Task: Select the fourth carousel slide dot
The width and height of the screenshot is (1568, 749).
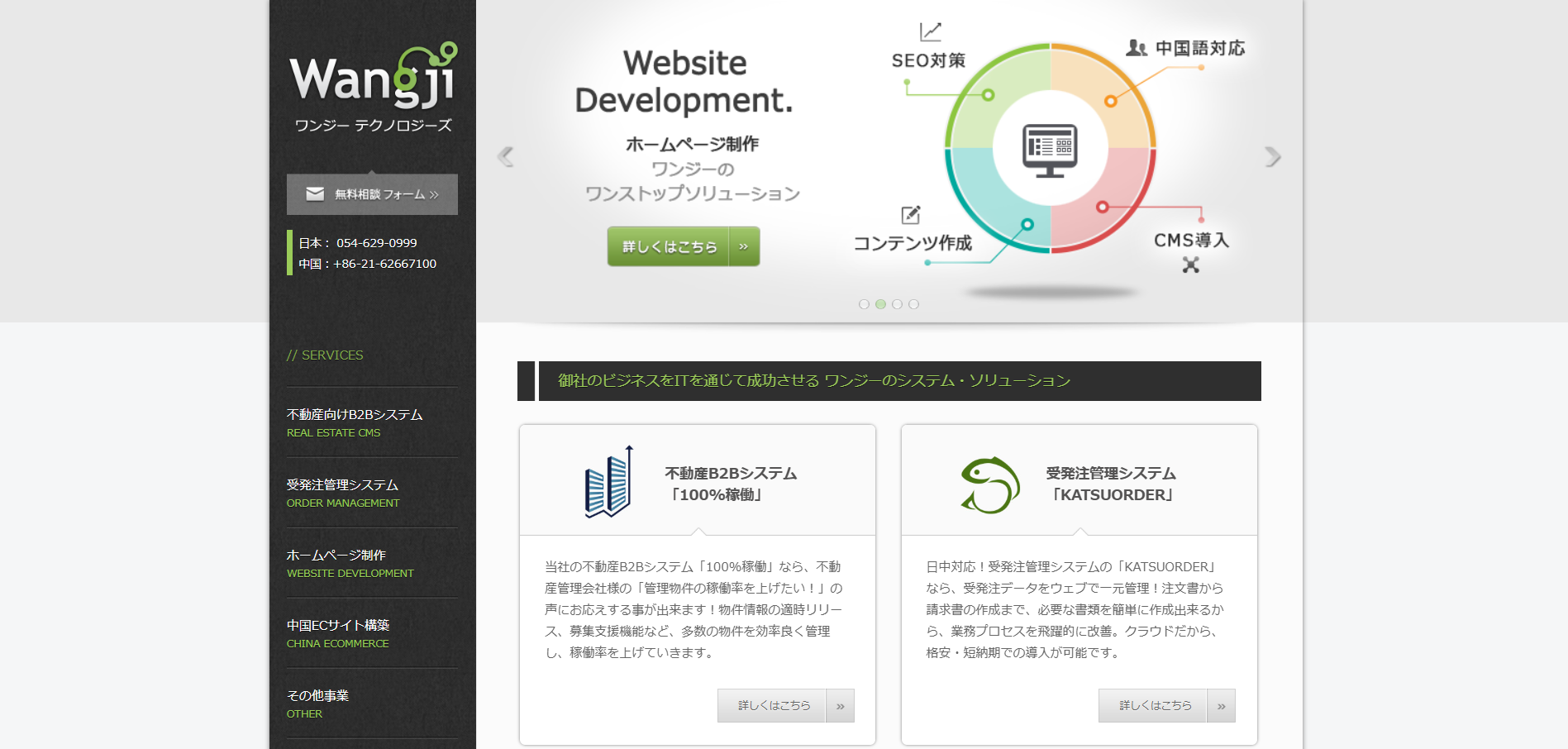Action: (913, 304)
